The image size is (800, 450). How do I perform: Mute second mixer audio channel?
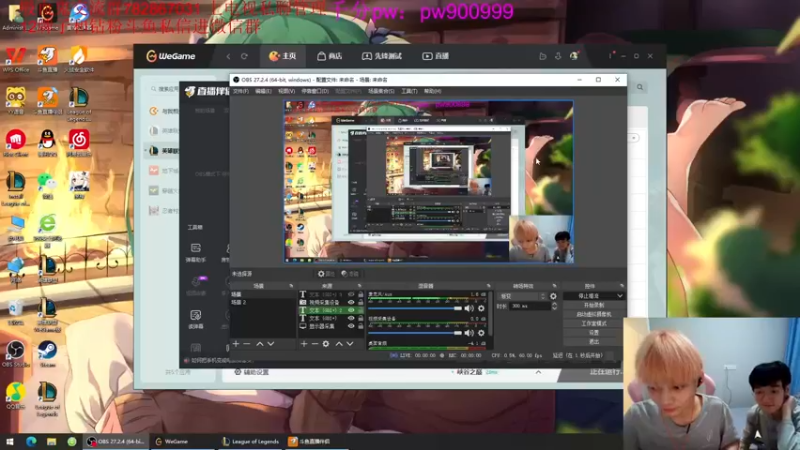click(x=469, y=333)
